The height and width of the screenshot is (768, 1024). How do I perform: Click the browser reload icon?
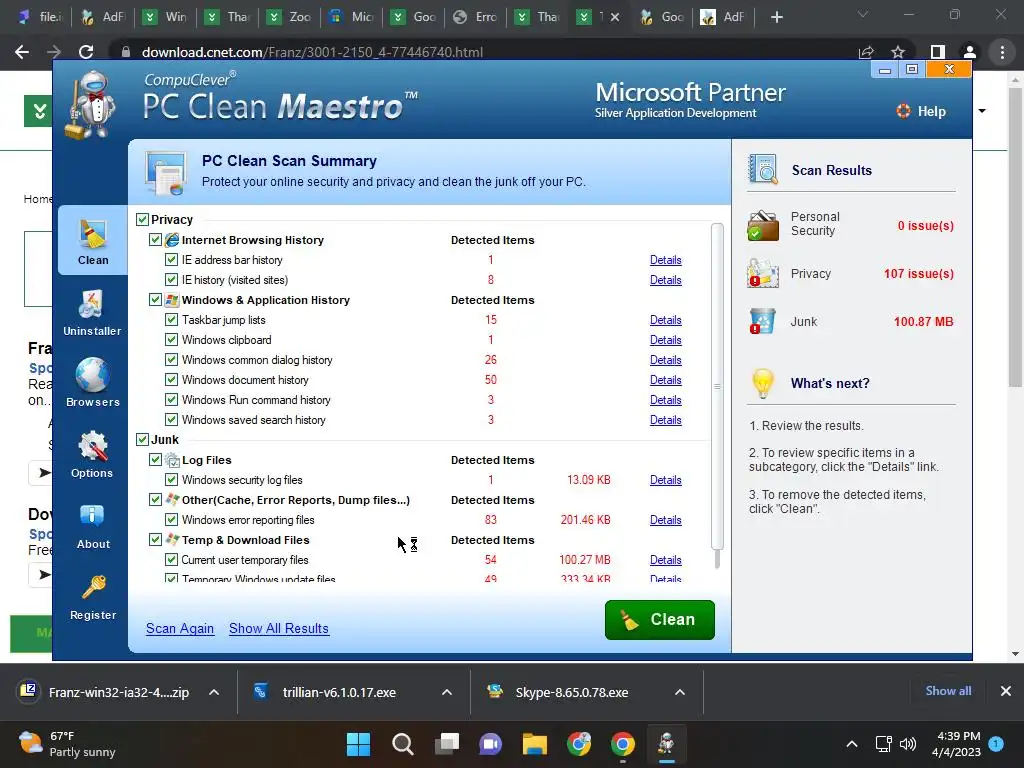(x=86, y=52)
